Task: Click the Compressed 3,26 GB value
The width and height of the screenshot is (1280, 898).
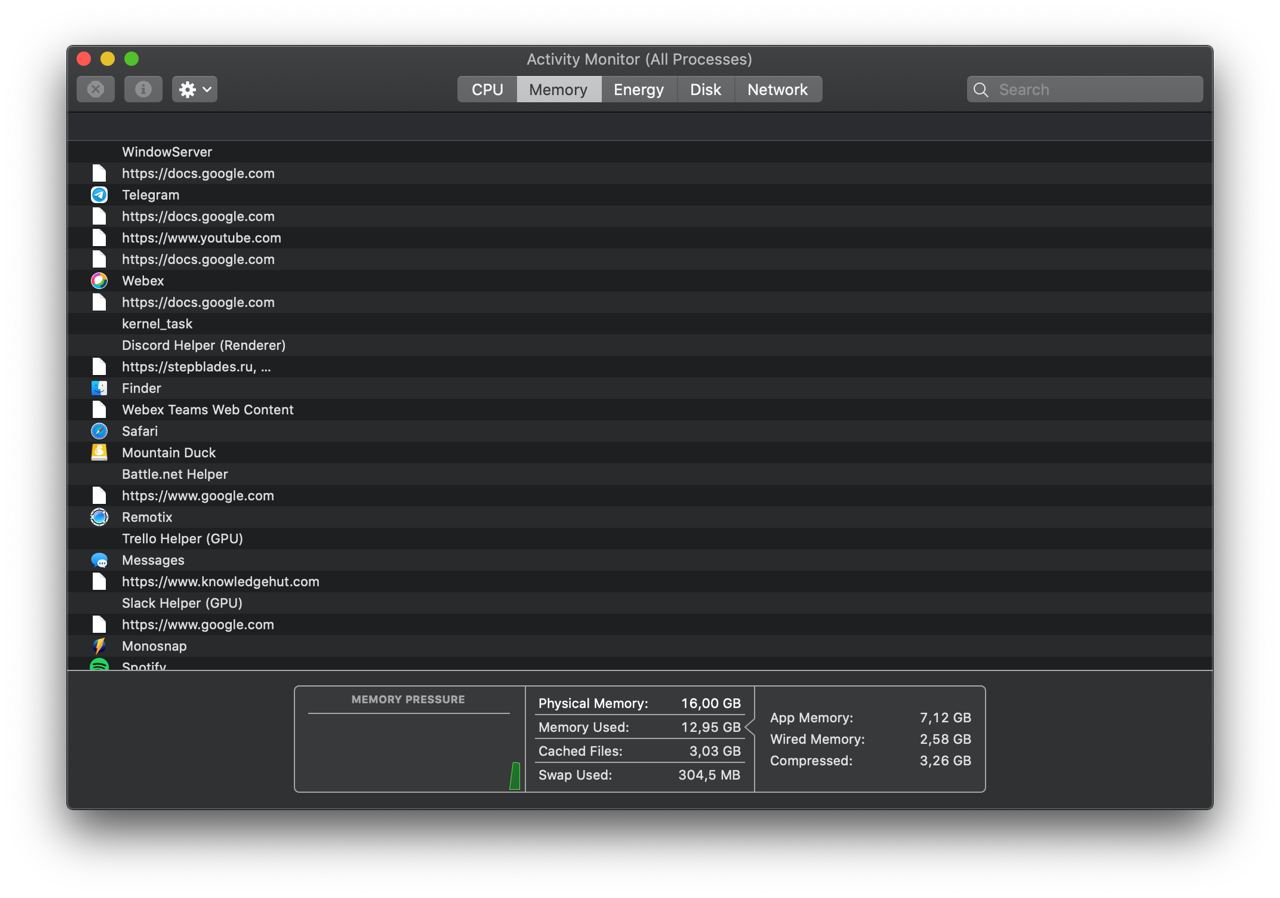Action: 945,761
